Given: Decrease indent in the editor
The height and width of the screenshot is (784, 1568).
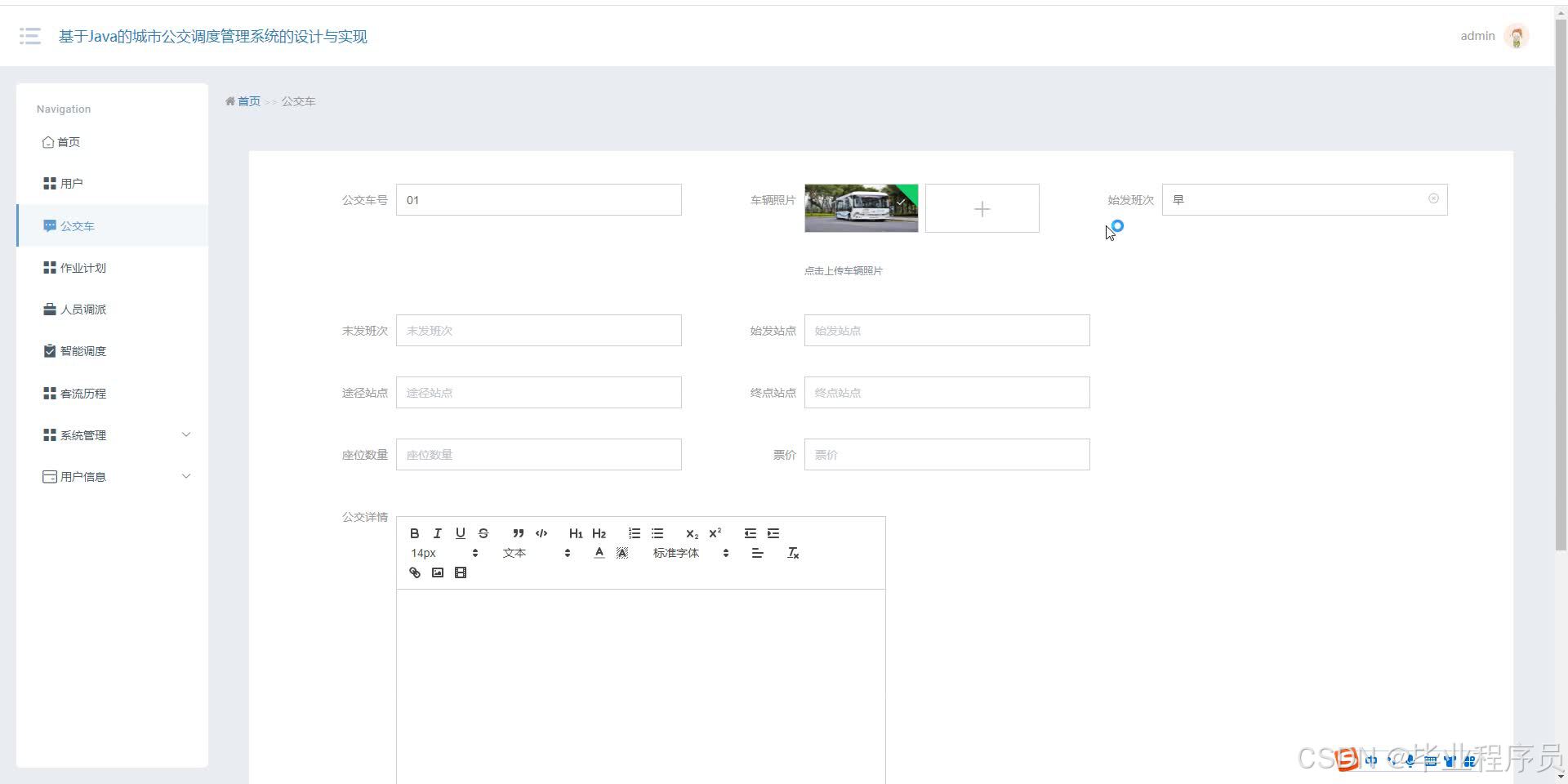Looking at the screenshot, I should point(750,533).
